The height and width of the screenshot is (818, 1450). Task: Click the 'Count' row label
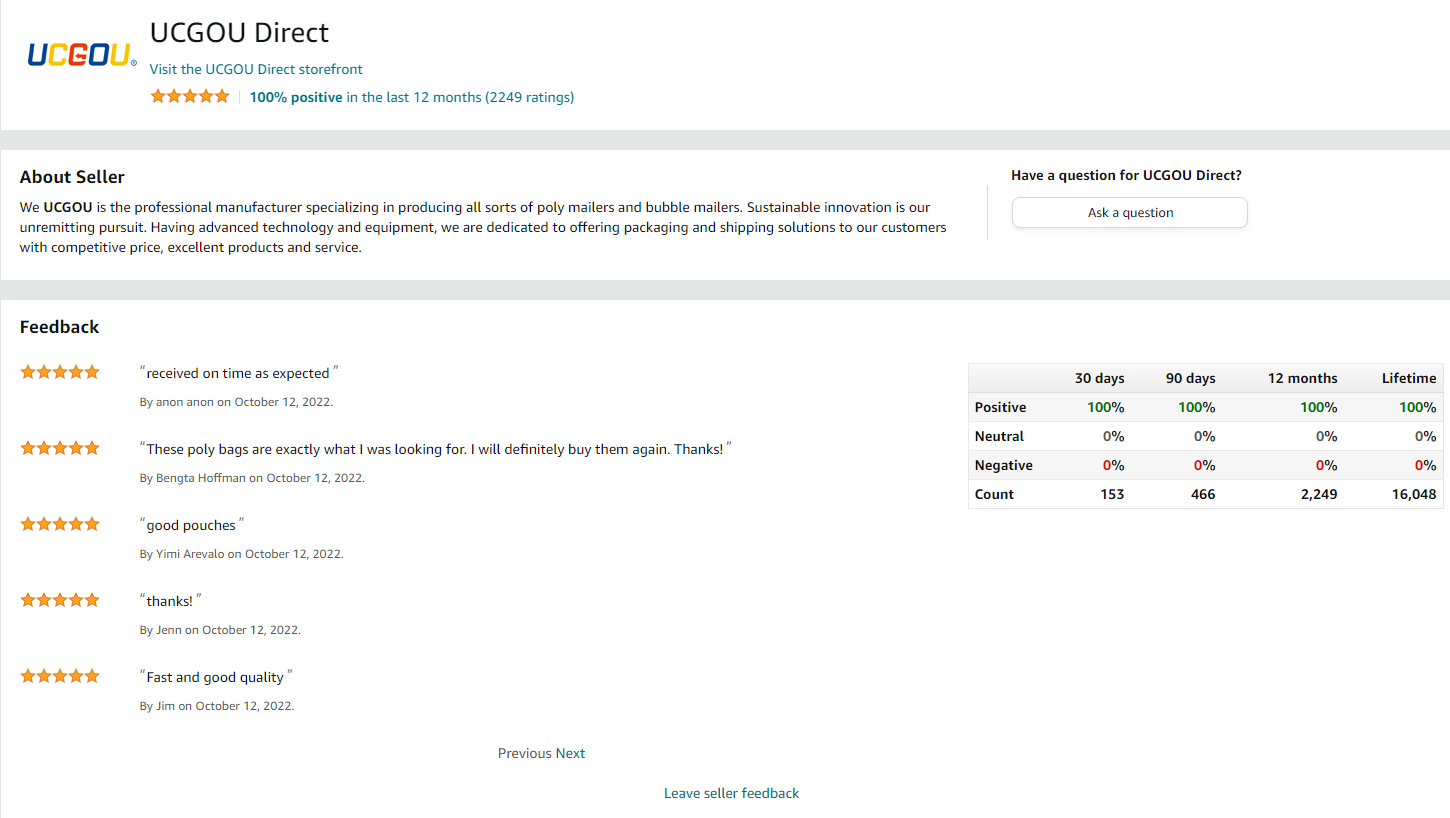[994, 494]
